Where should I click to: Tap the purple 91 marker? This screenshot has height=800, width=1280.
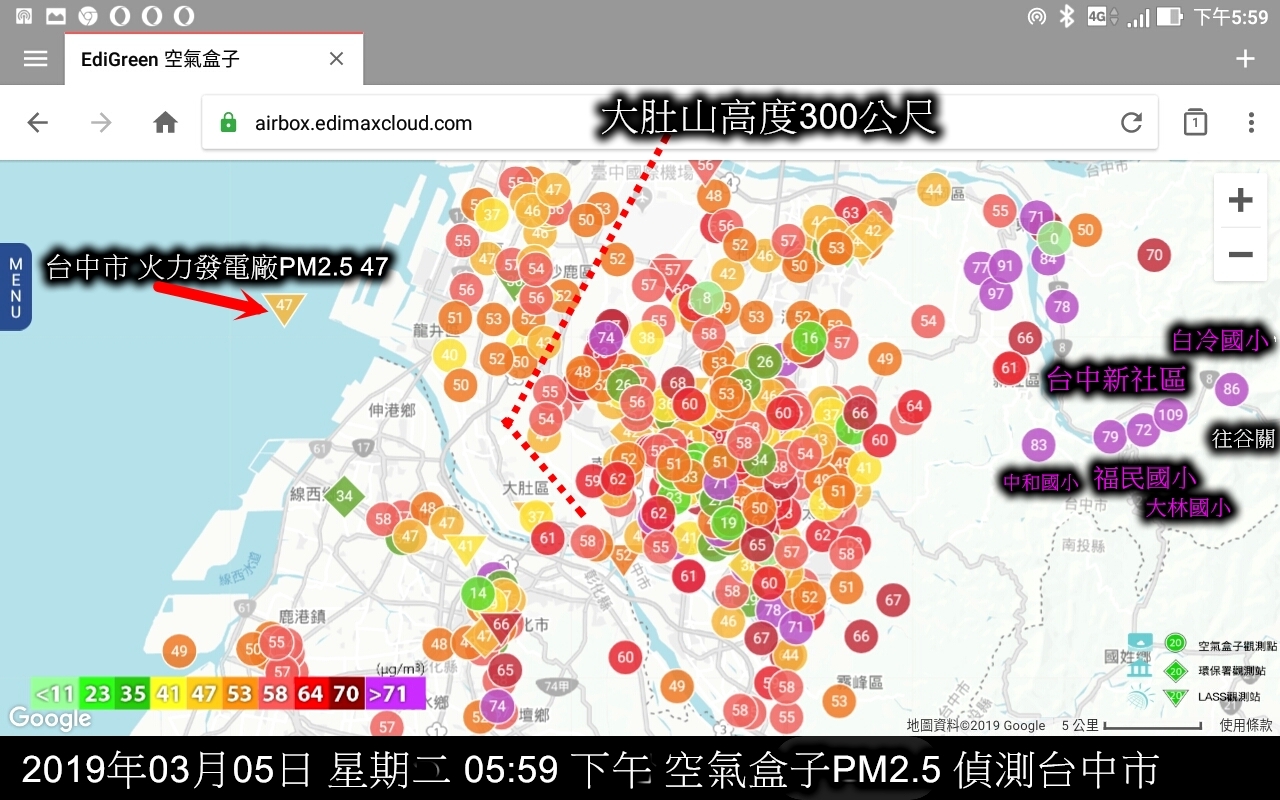coord(1004,267)
